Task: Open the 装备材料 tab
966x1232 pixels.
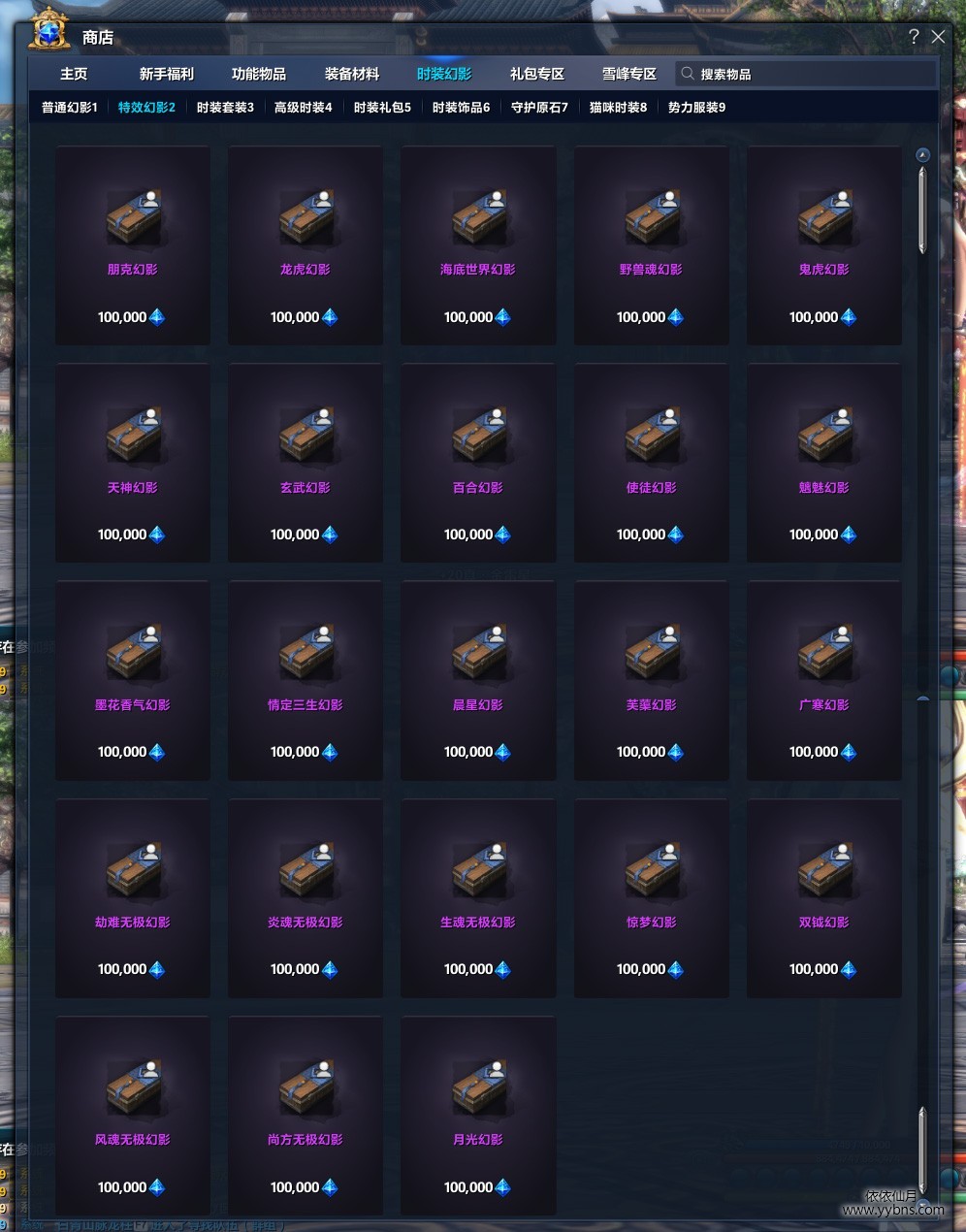Action: (x=352, y=74)
